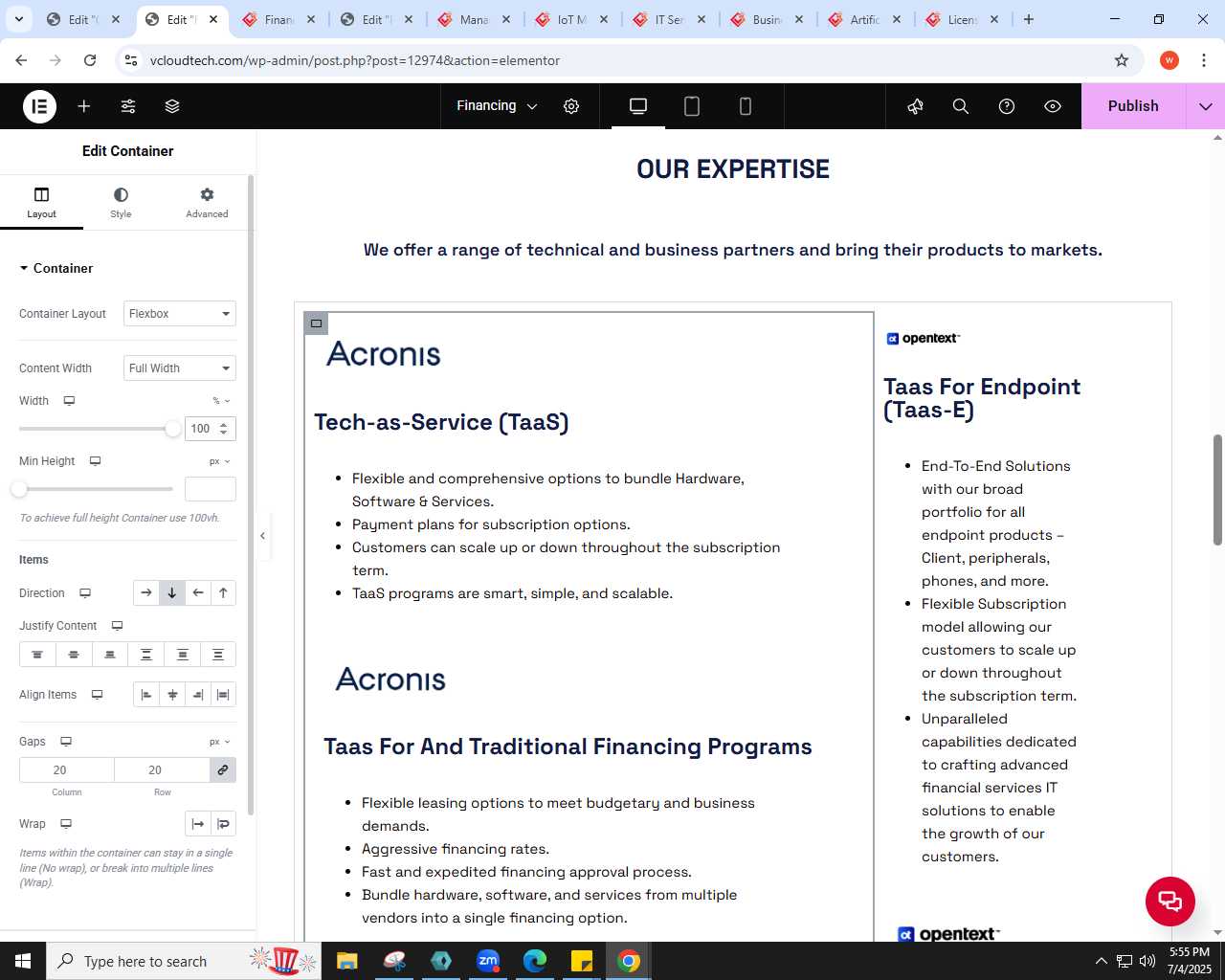Open the Elementor main menu logo
The width and height of the screenshot is (1225, 980).
[x=39, y=106]
